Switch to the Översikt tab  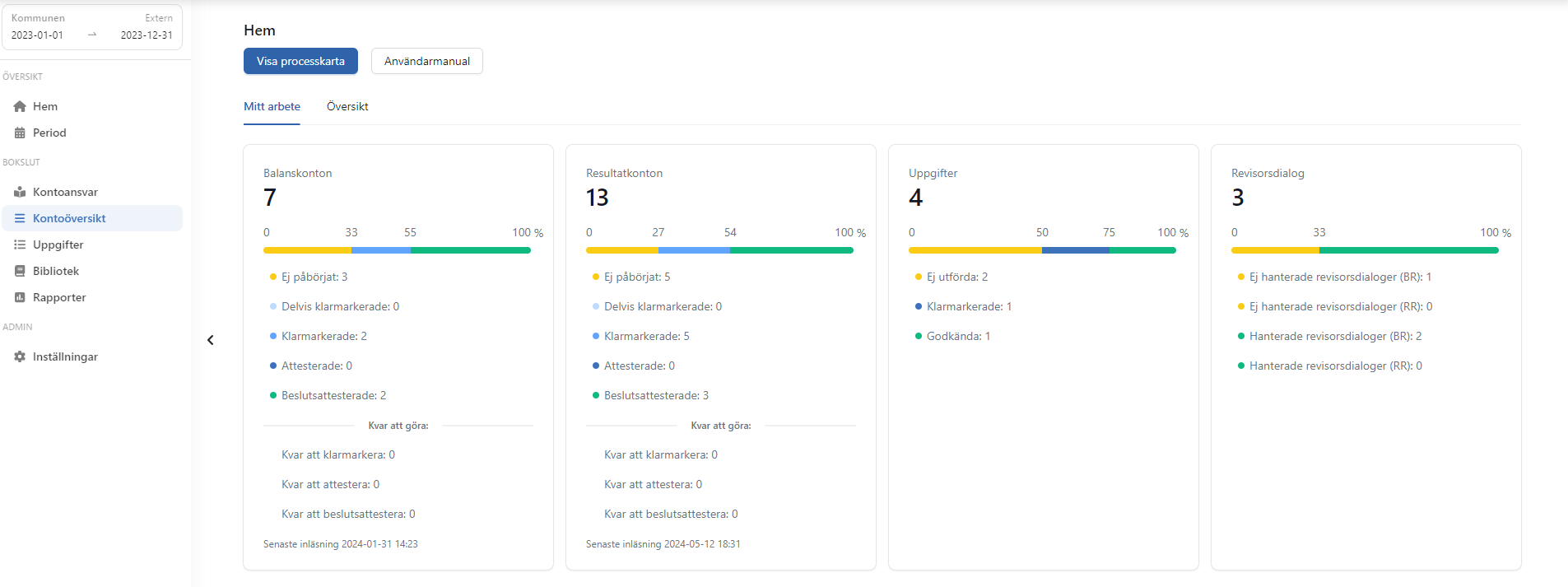tap(347, 106)
